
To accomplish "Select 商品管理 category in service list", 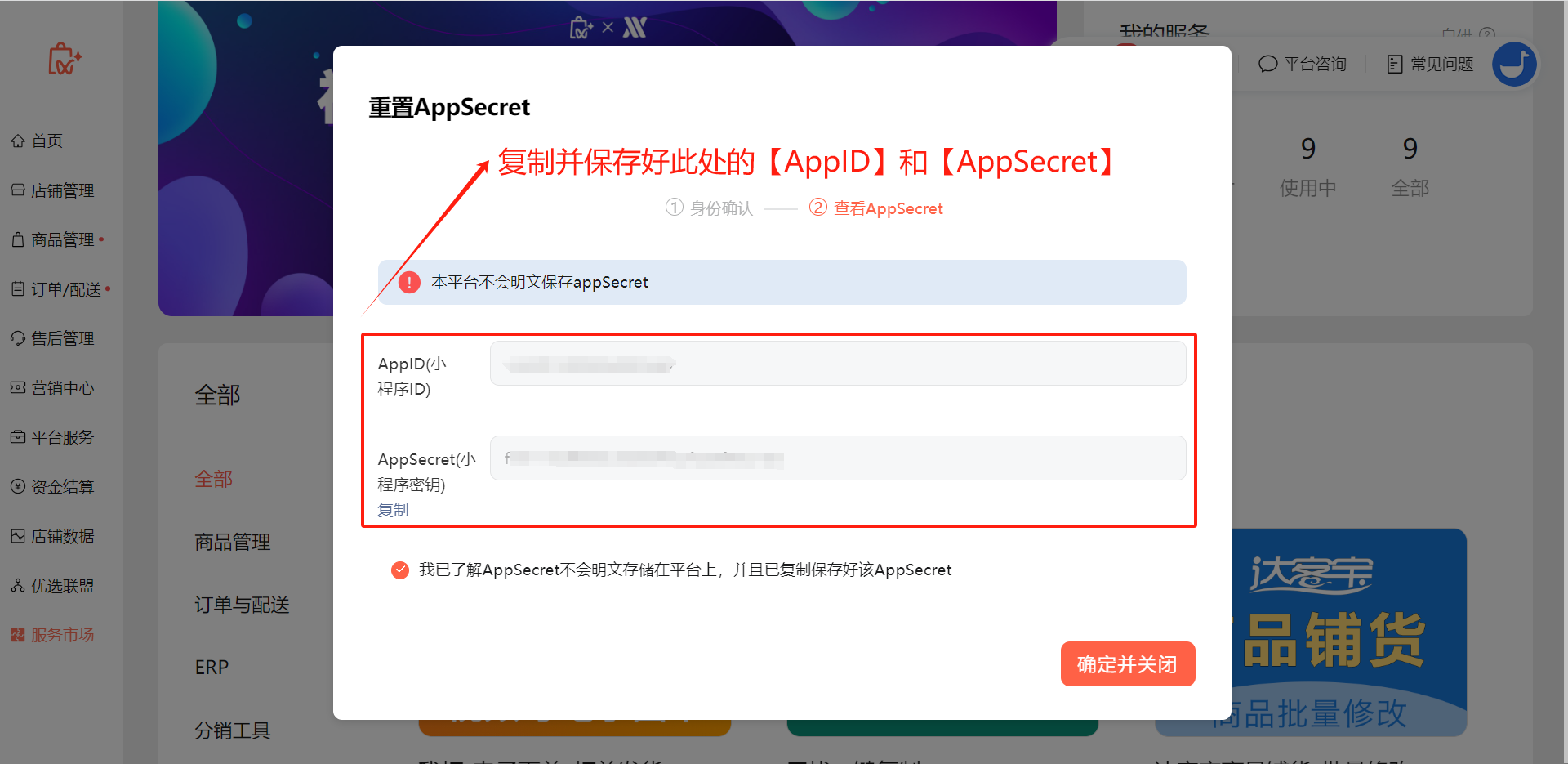I will coord(233,543).
